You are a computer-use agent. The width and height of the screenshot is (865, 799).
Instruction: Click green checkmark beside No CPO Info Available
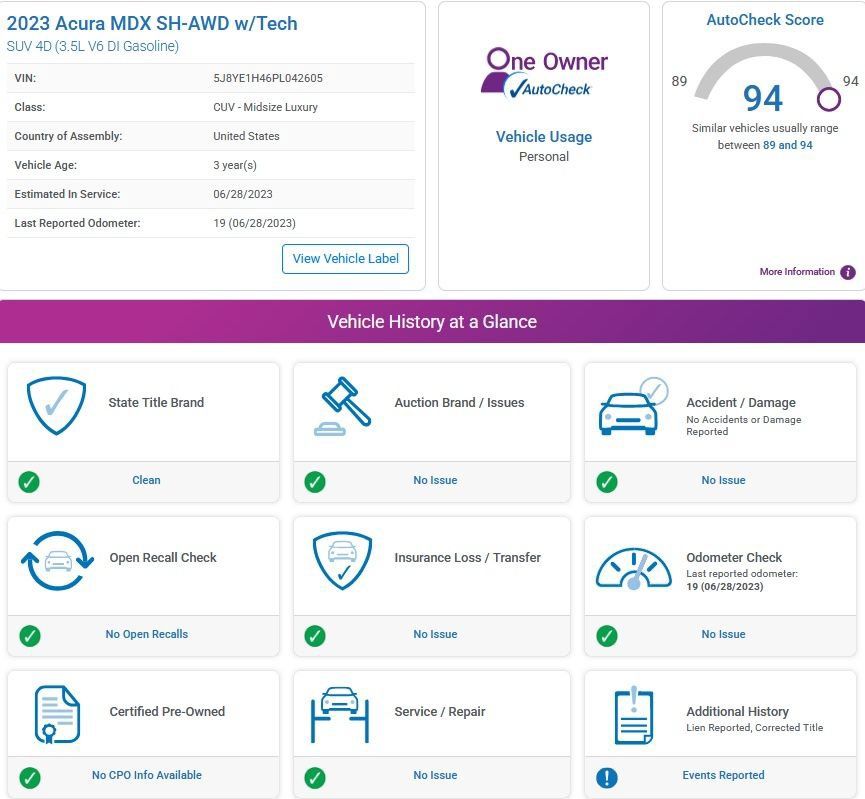pos(30,777)
